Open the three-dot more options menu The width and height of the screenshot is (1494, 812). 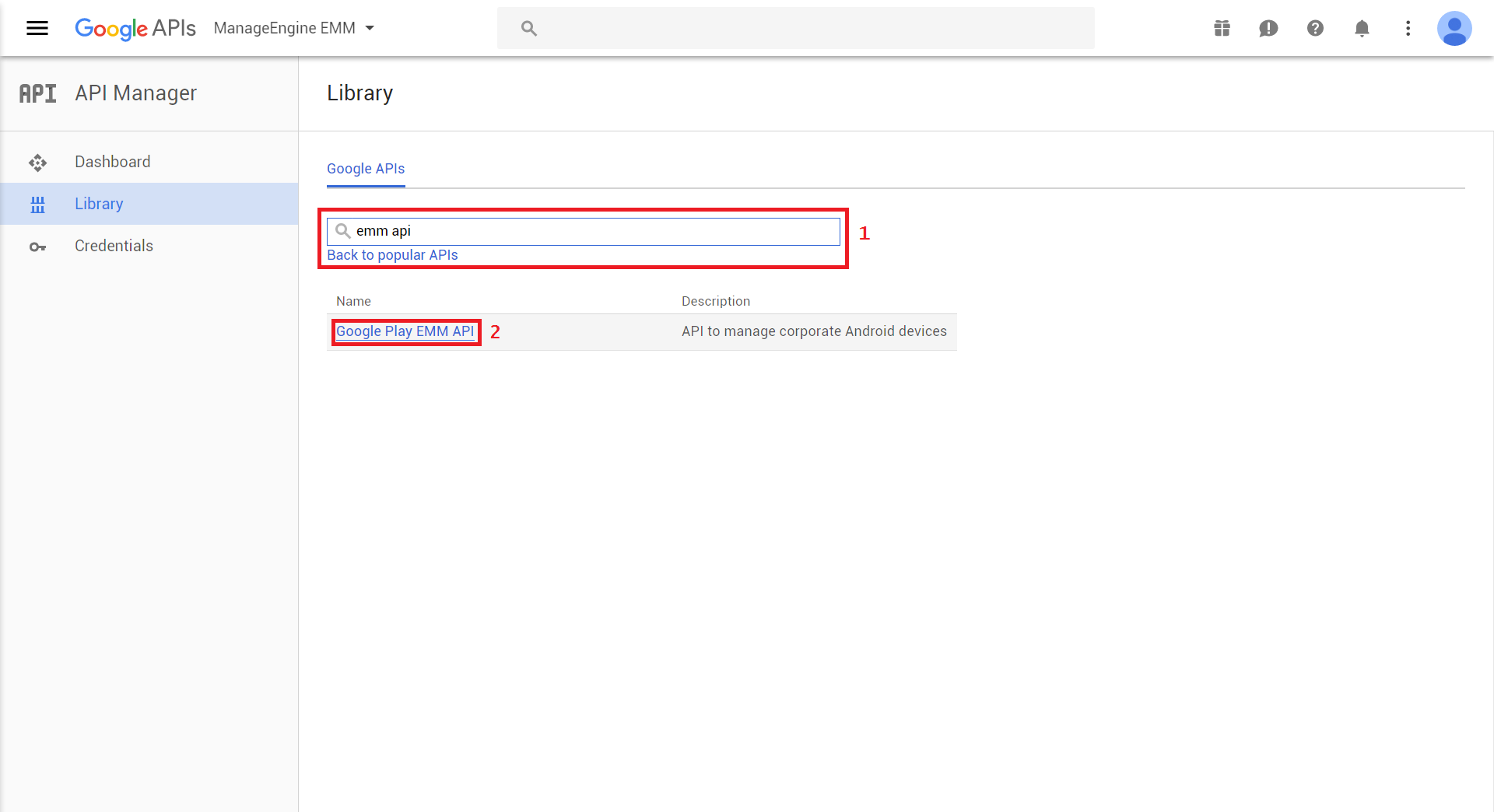point(1408,29)
